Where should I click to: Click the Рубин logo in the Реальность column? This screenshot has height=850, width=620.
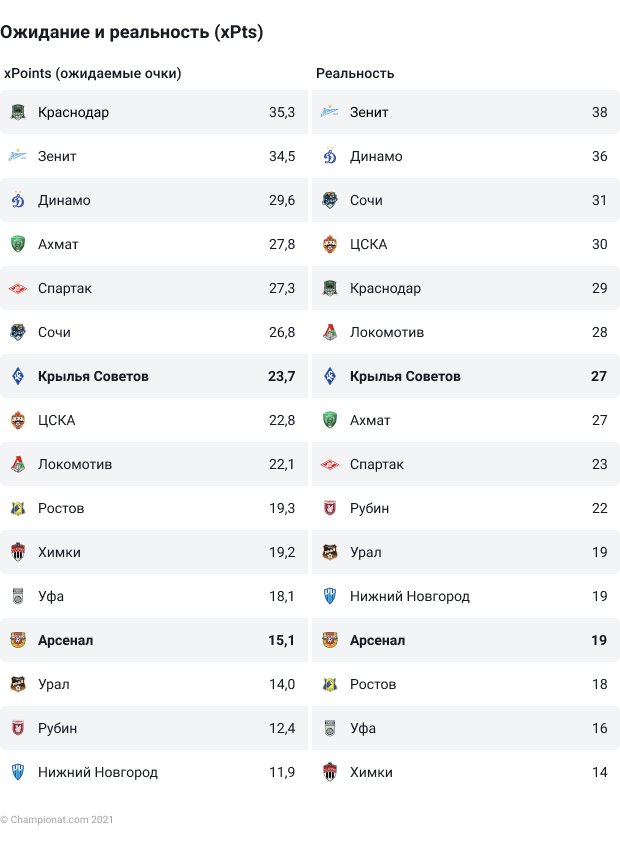coord(330,508)
